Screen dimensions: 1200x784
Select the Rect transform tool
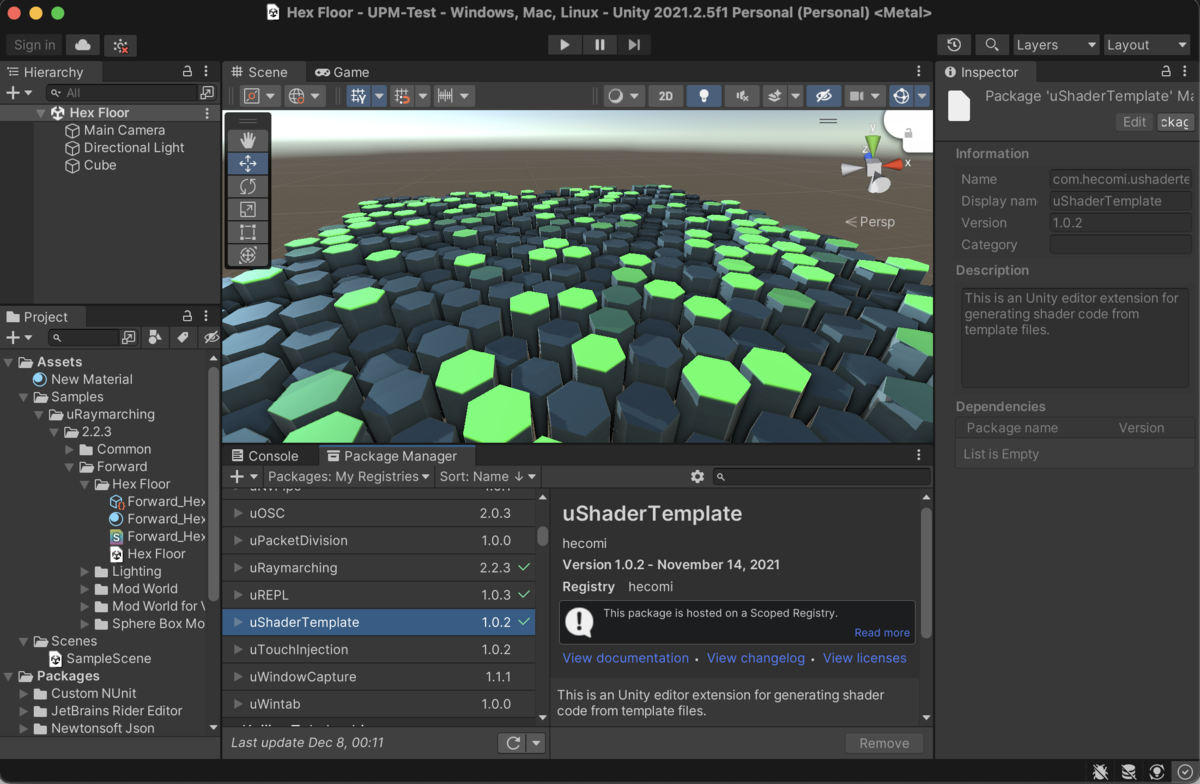(248, 233)
